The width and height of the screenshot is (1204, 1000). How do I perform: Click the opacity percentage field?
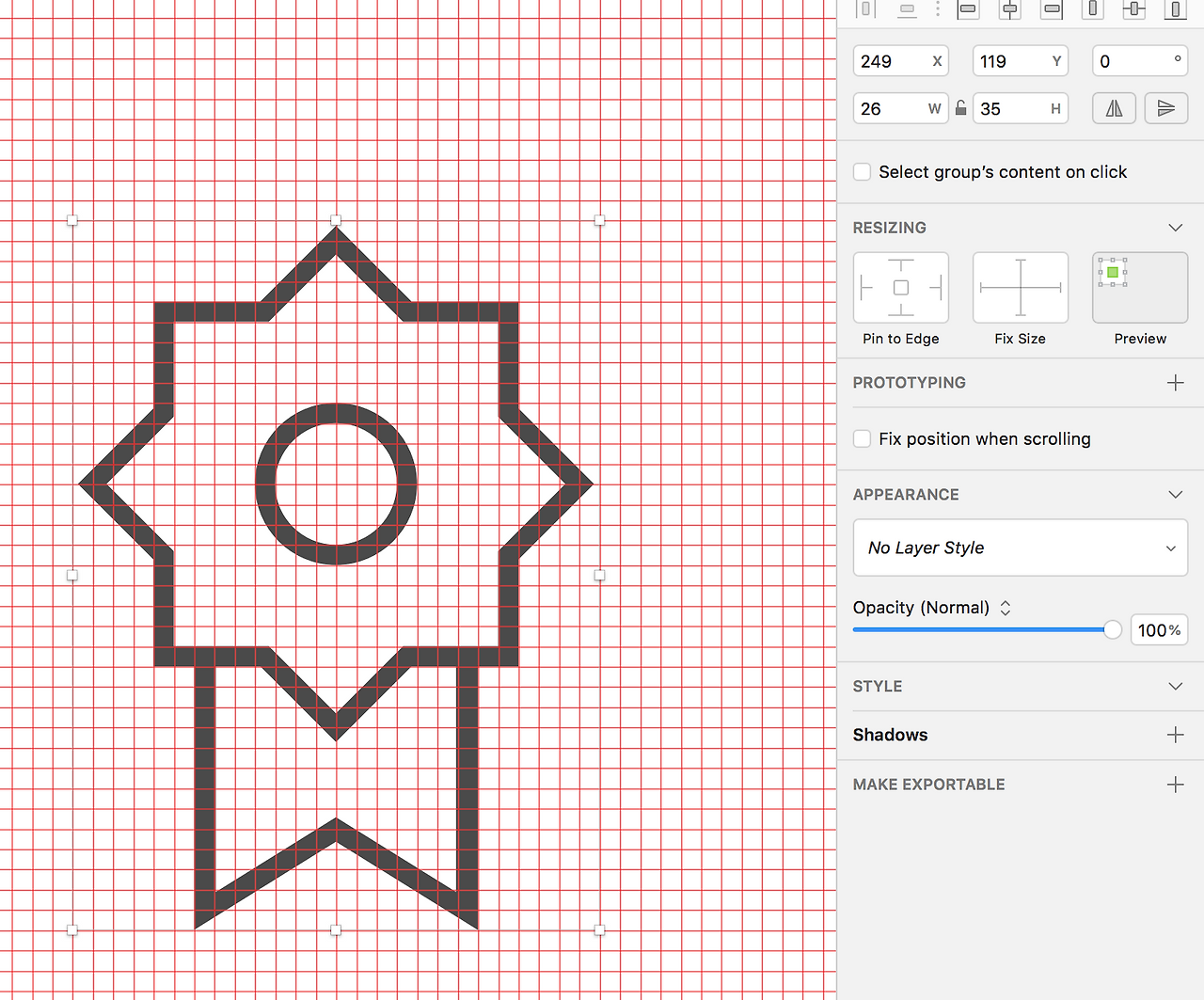[1159, 630]
